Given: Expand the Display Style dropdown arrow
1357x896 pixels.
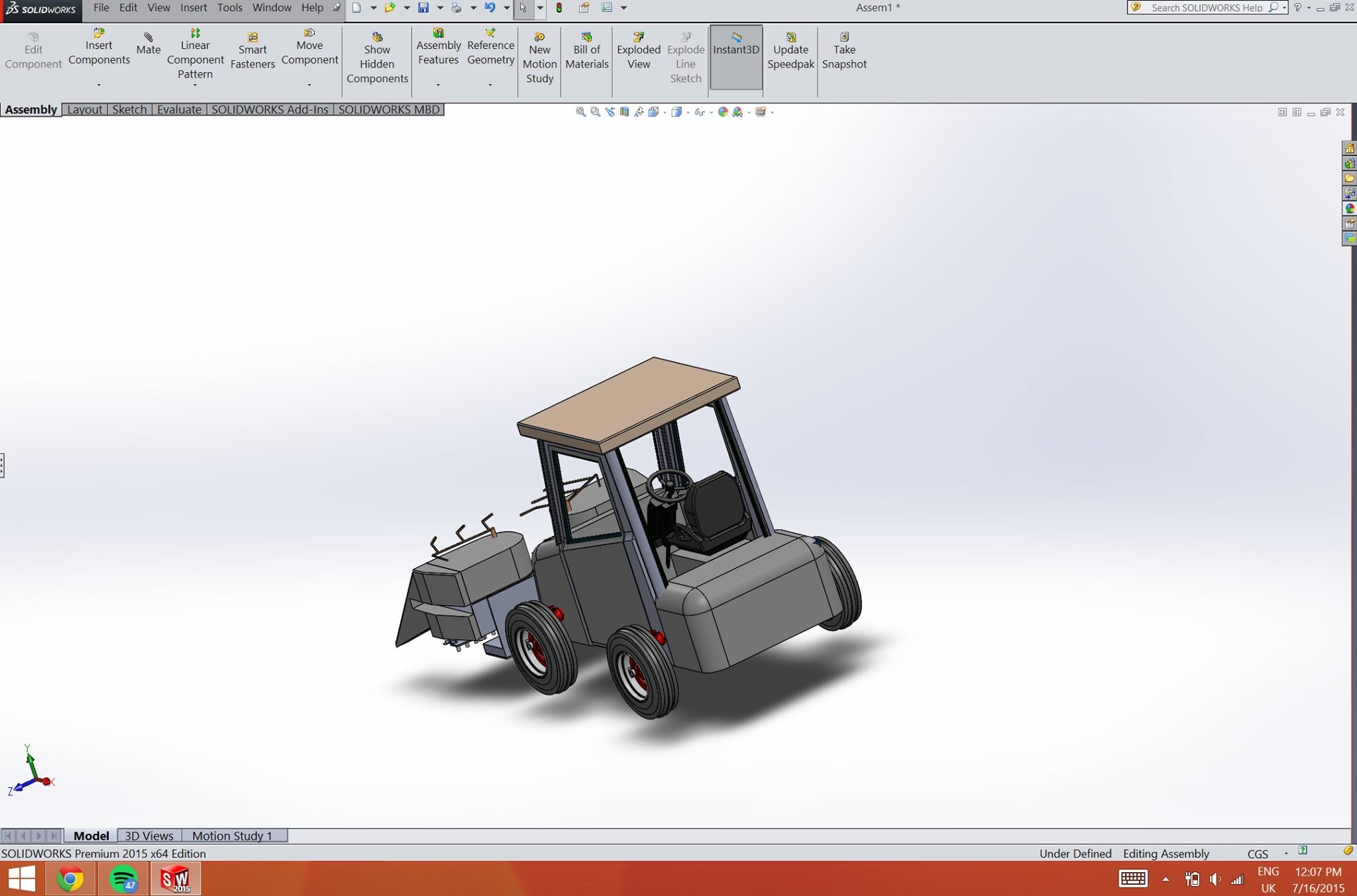Looking at the screenshot, I should (x=688, y=113).
